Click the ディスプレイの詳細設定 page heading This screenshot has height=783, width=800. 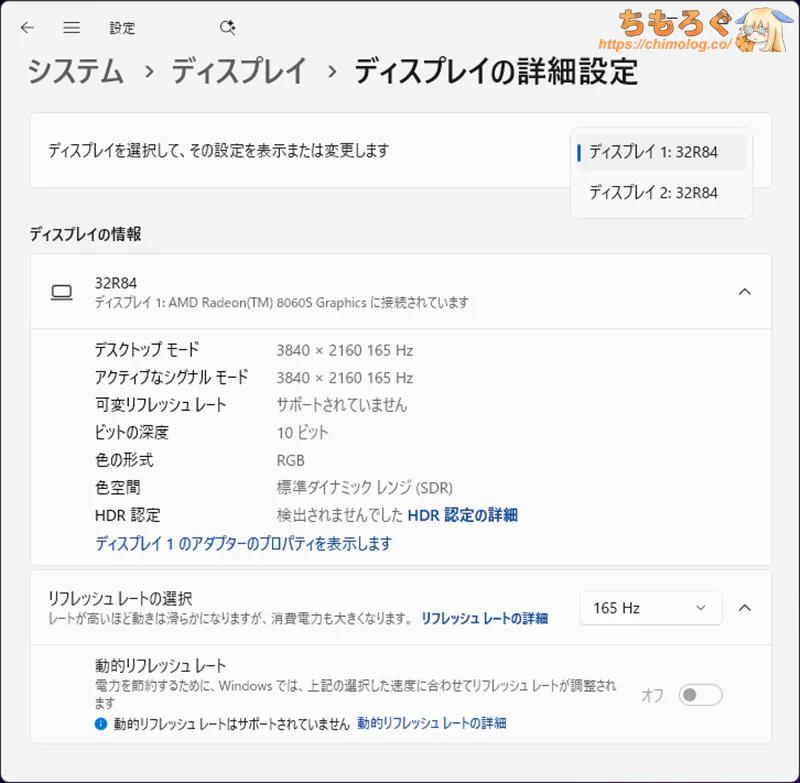coord(495,72)
